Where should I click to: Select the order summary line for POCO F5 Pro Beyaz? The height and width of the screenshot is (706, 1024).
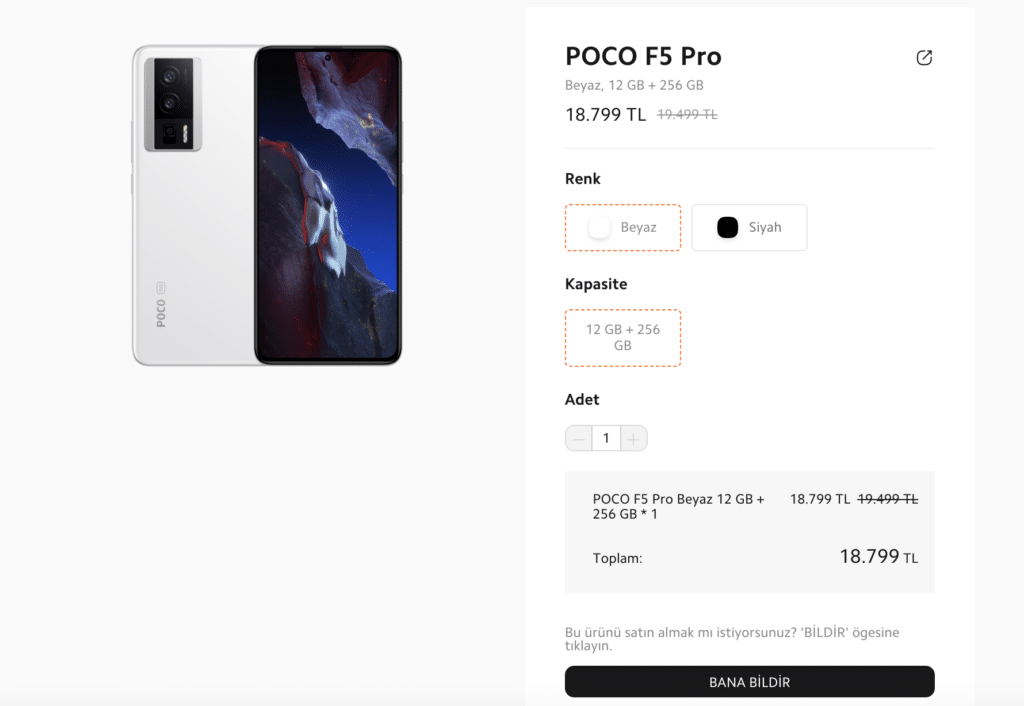click(678, 506)
